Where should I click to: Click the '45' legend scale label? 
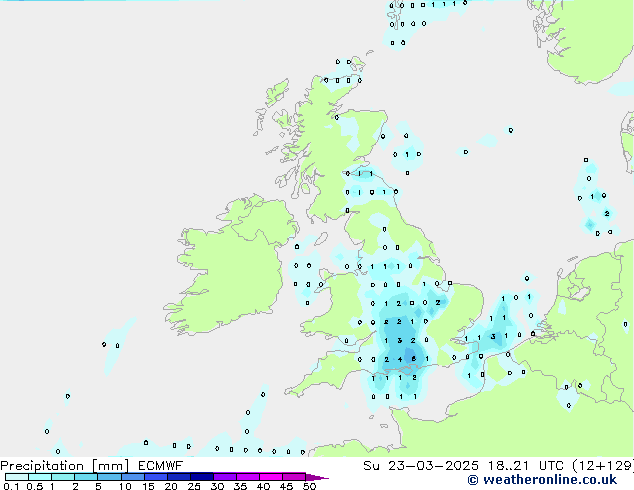click(286, 486)
